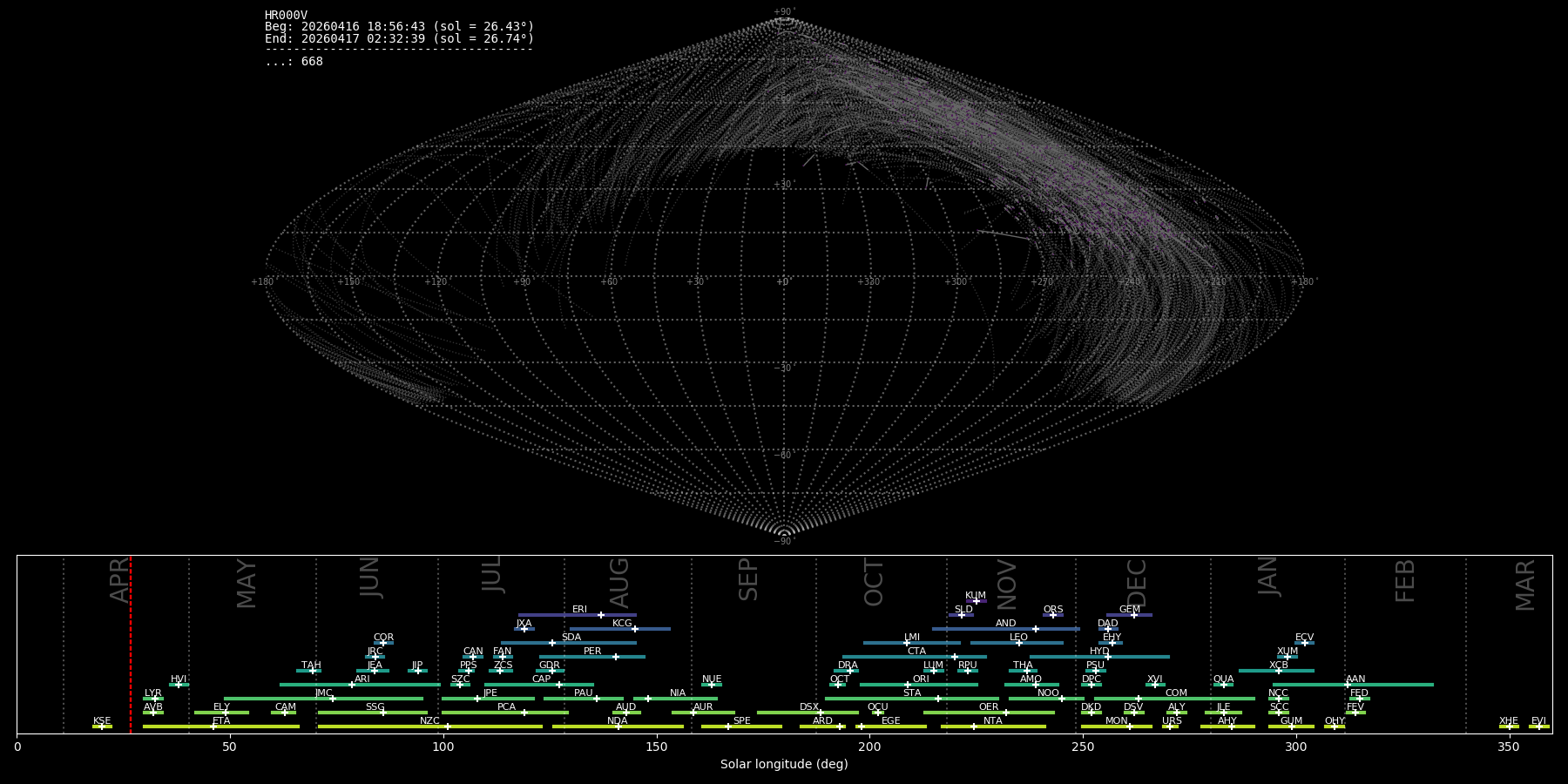This screenshot has height=784, width=1568.
Task: Click the SDA shower label
Action: pyautogui.click(x=571, y=638)
